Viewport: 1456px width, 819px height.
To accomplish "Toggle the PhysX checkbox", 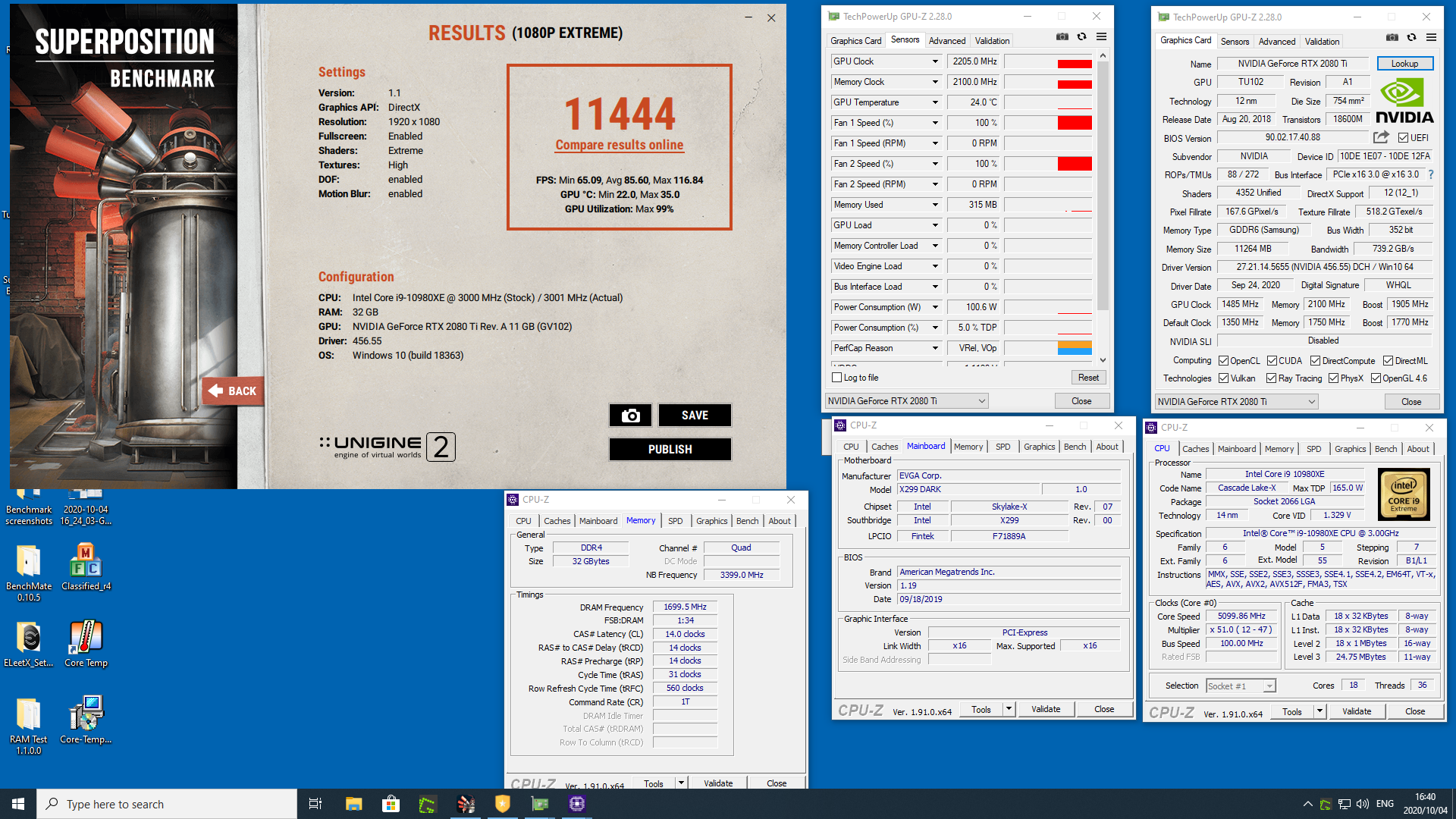I will click(1333, 378).
